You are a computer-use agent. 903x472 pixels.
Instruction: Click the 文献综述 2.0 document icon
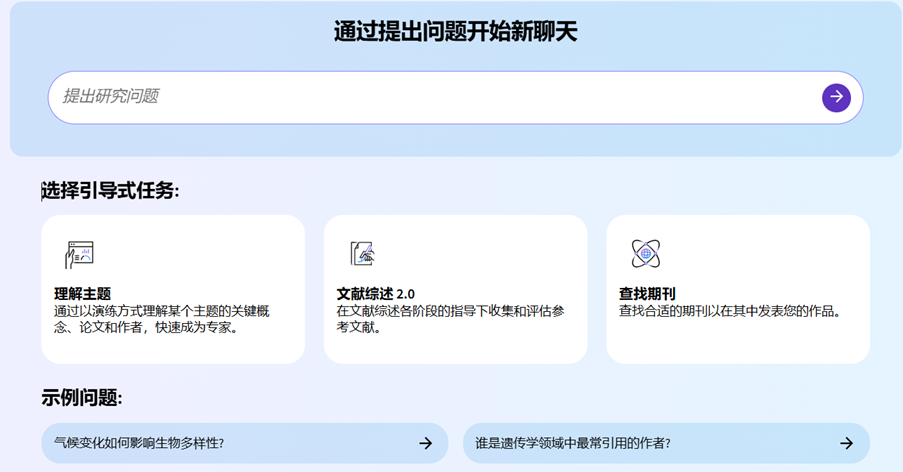click(362, 254)
